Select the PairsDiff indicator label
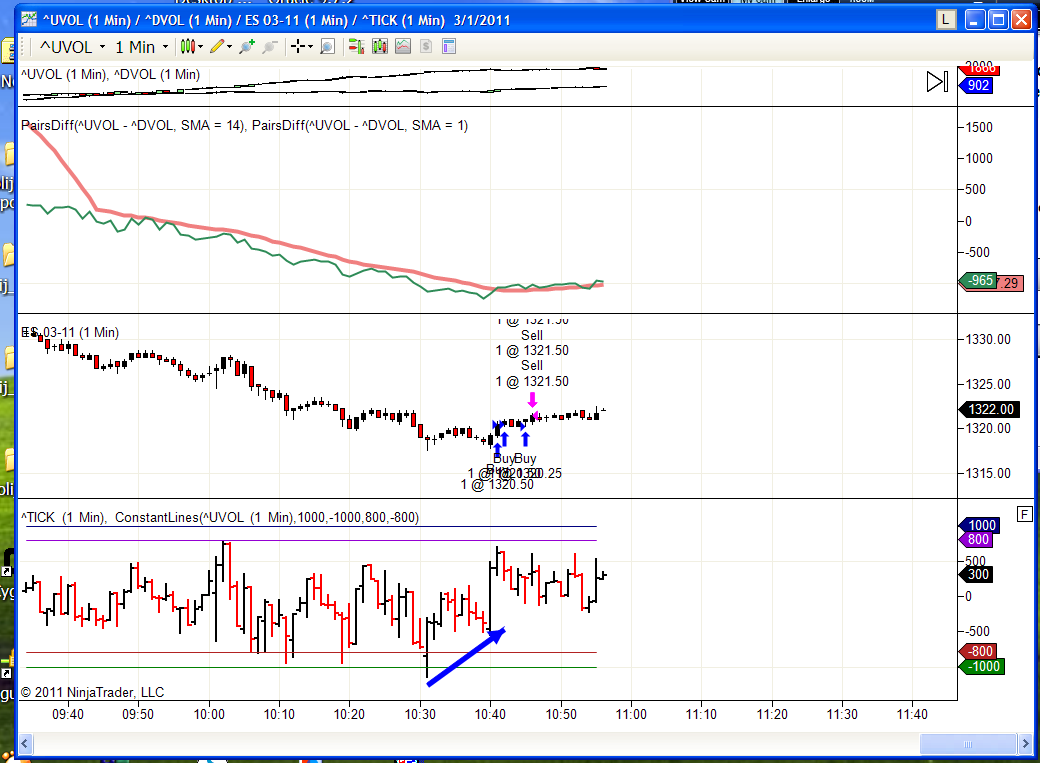 coord(245,125)
